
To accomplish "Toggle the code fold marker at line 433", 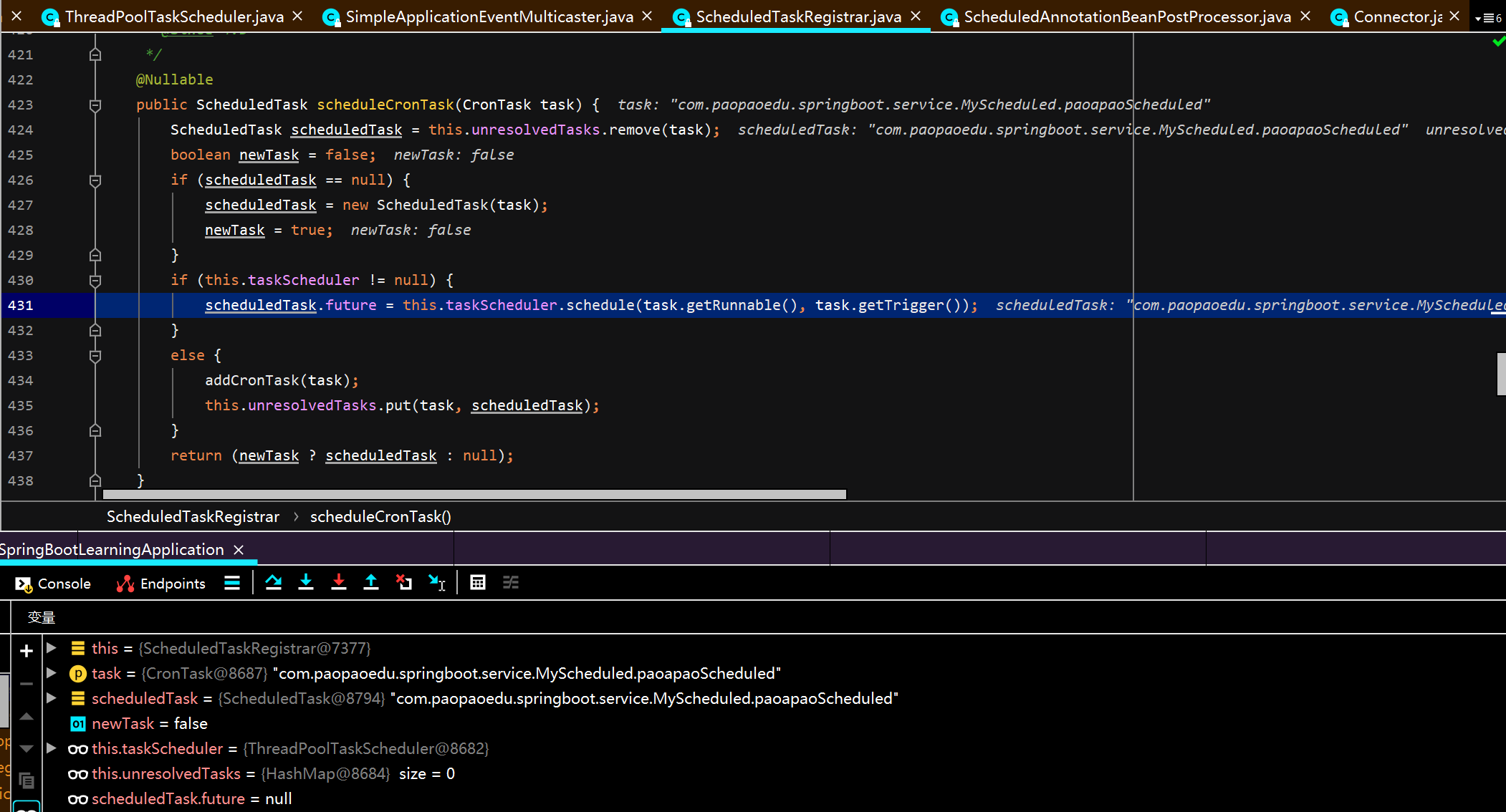I will [x=95, y=356].
